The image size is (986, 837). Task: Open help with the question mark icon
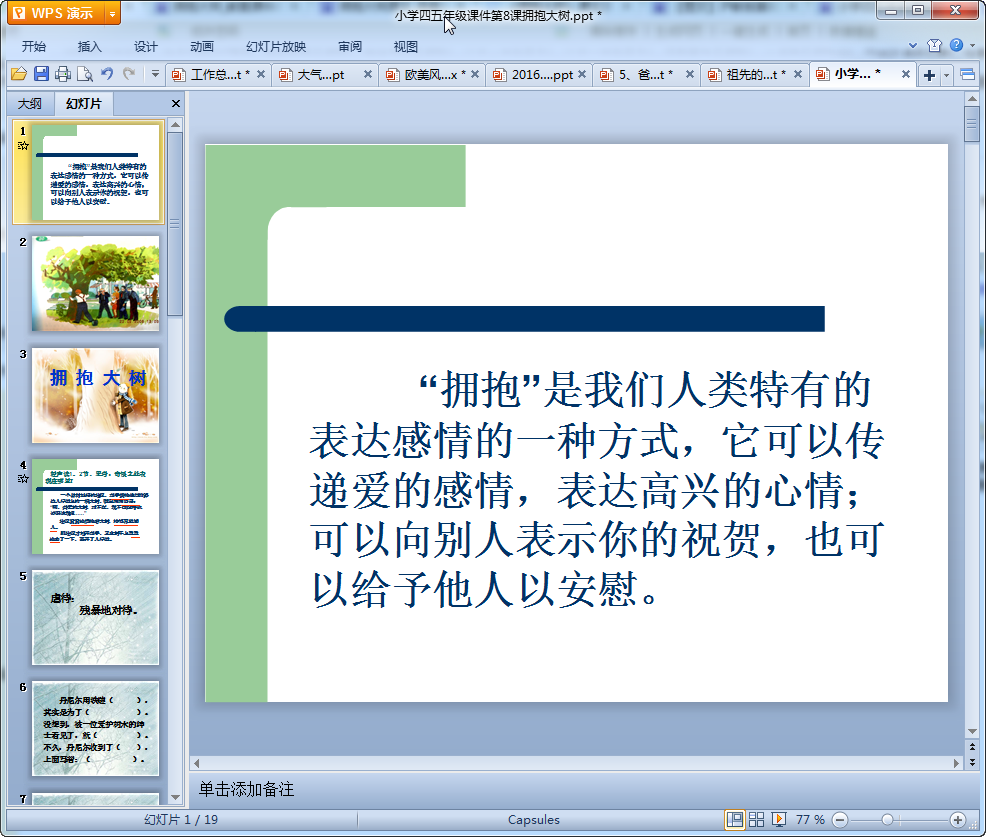(956, 45)
